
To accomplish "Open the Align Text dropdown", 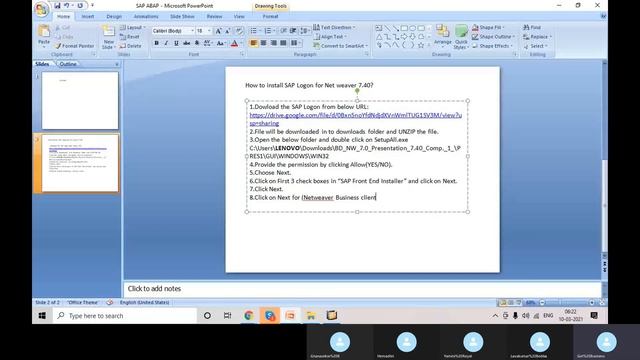I will click(x=330, y=37).
